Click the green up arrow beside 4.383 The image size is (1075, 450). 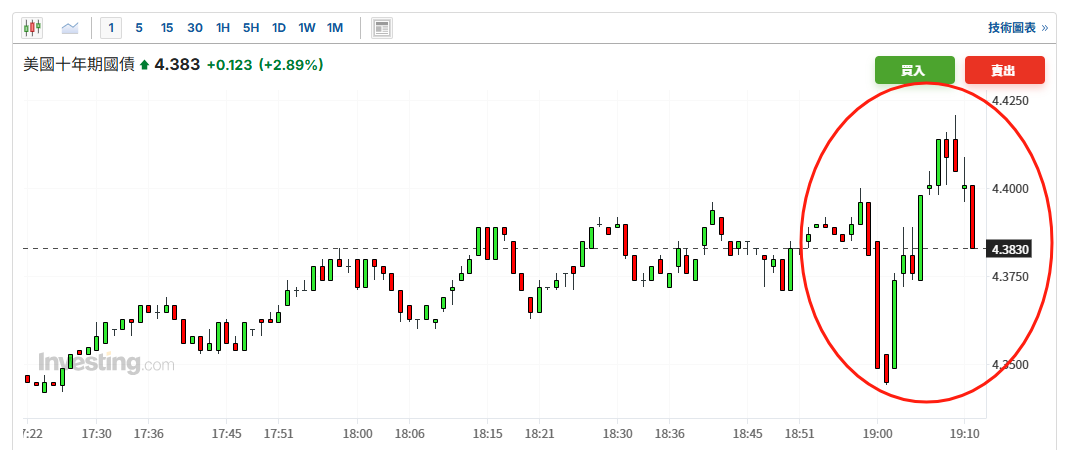pyautogui.click(x=144, y=65)
